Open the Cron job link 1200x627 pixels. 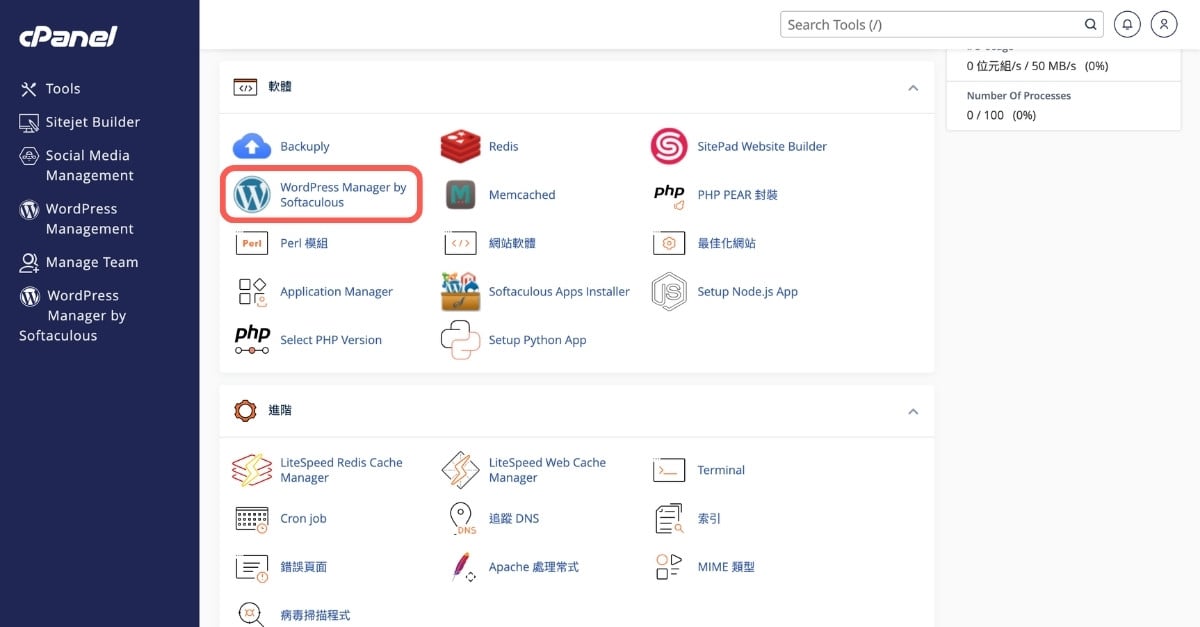(303, 519)
